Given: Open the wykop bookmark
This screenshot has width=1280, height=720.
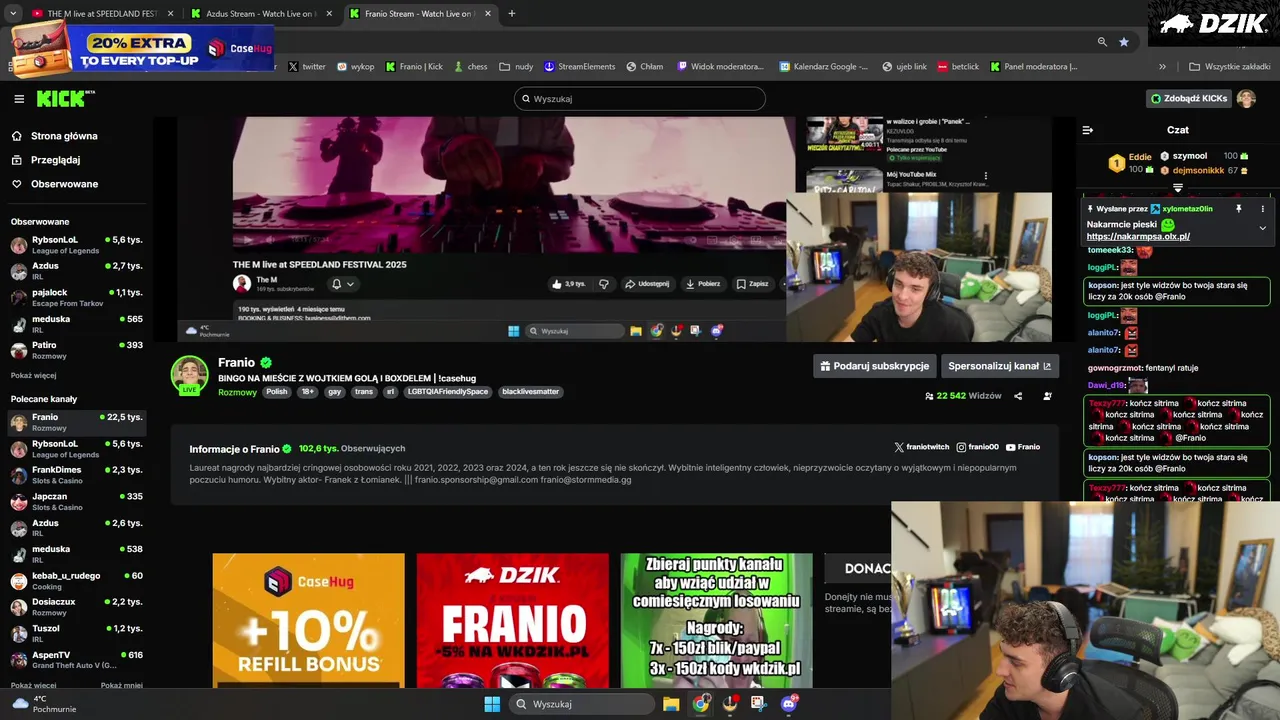Looking at the screenshot, I should [x=356, y=67].
